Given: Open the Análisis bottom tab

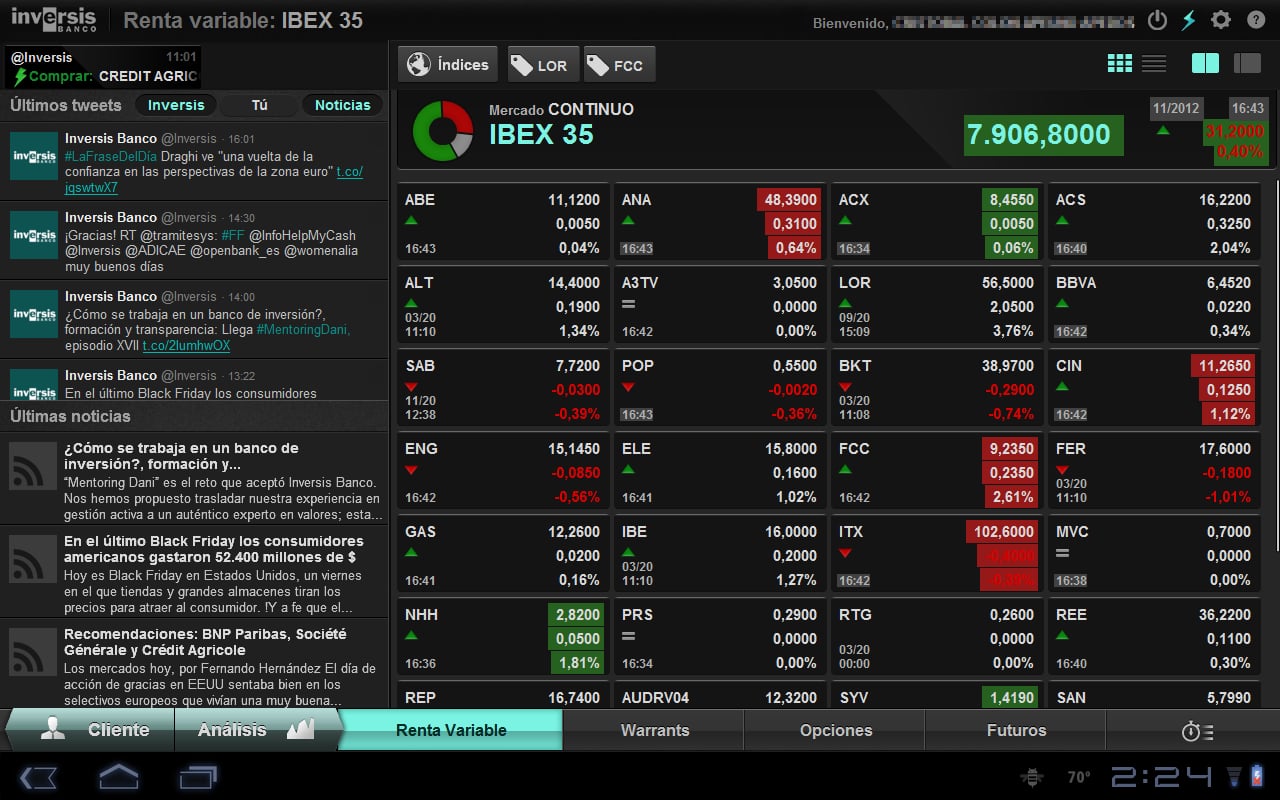Looking at the screenshot, I should coord(257,730).
